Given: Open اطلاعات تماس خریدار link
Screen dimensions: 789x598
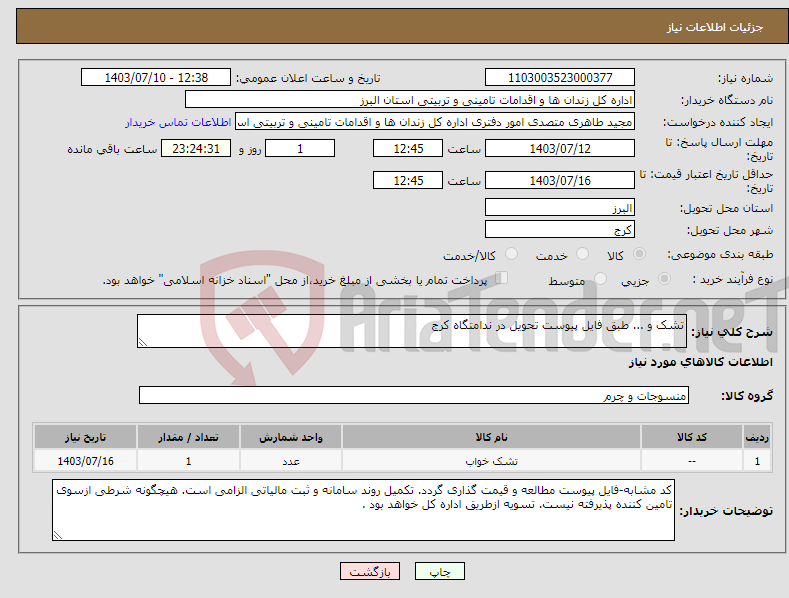Looking at the screenshot, I should coord(178,122).
